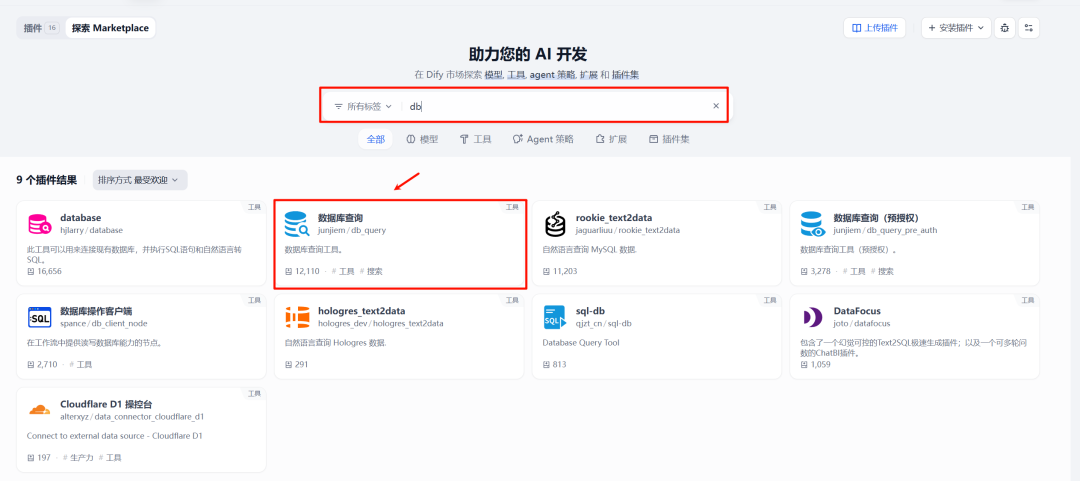
Task: Open the 数据库操作客户端 SQL icon
Action: [x=39, y=317]
